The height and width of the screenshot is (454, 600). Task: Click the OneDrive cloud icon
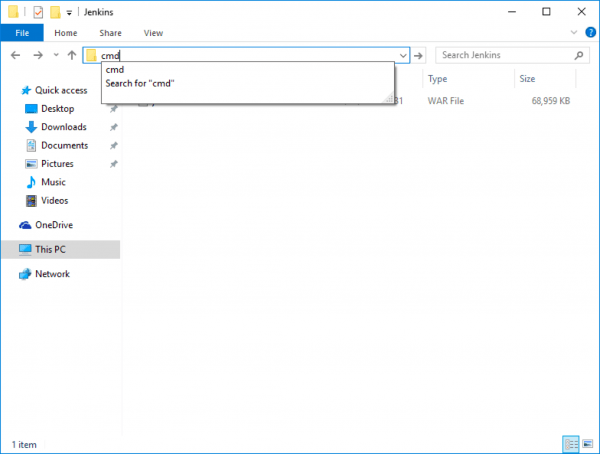(x=25, y=225)
